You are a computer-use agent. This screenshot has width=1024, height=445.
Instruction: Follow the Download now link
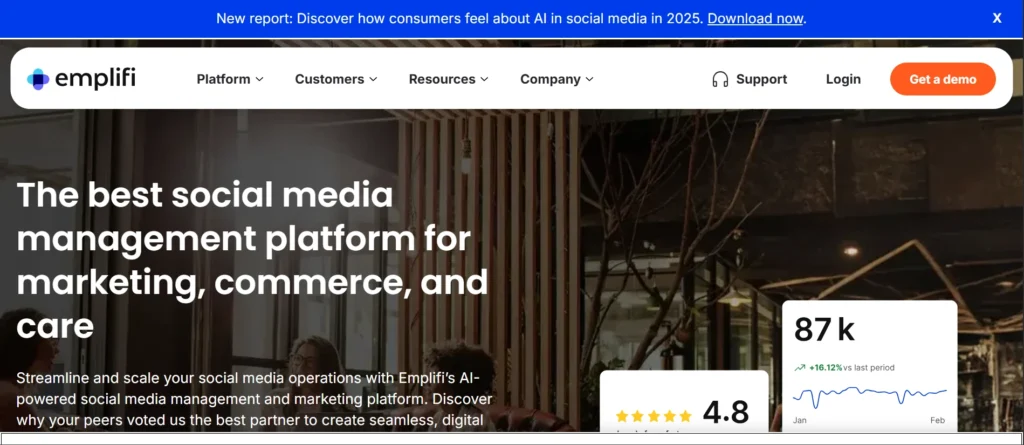tap(755, 18)
